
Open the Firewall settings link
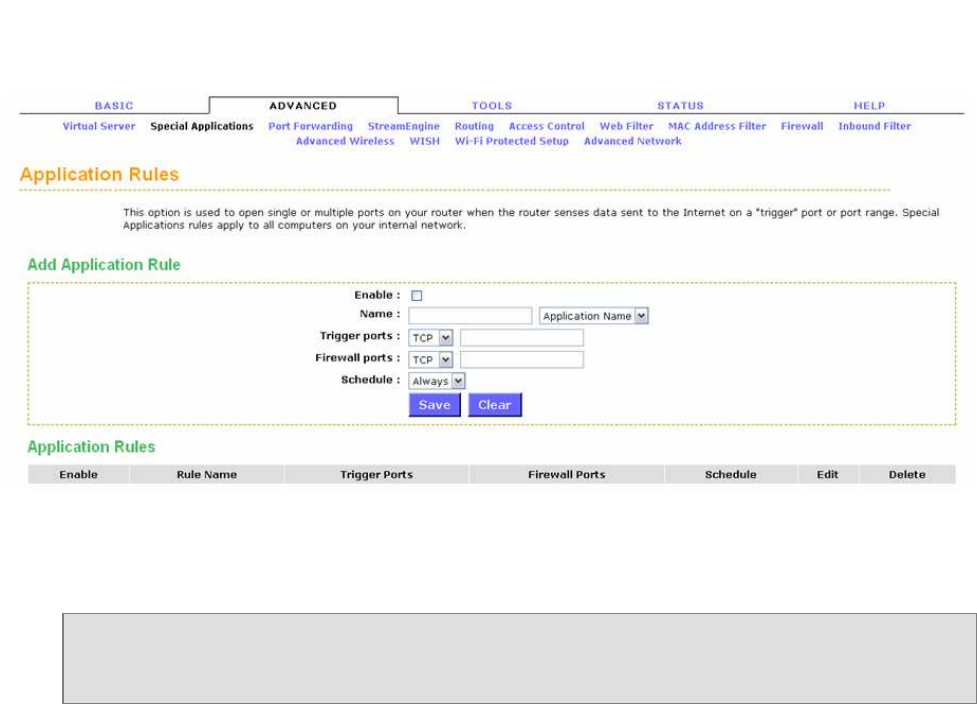pyautogui.click(x=802, y=126)
